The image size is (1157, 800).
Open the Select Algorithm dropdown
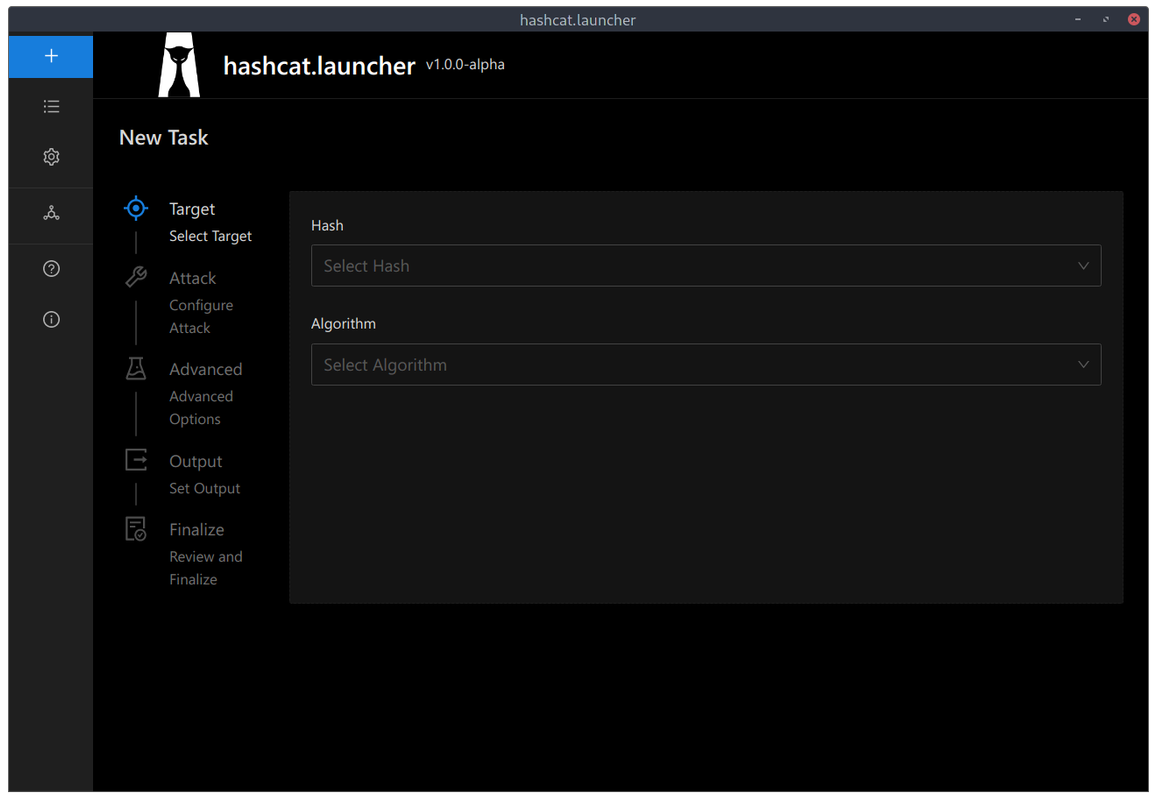pyautogui.click(x=705, y=365)
